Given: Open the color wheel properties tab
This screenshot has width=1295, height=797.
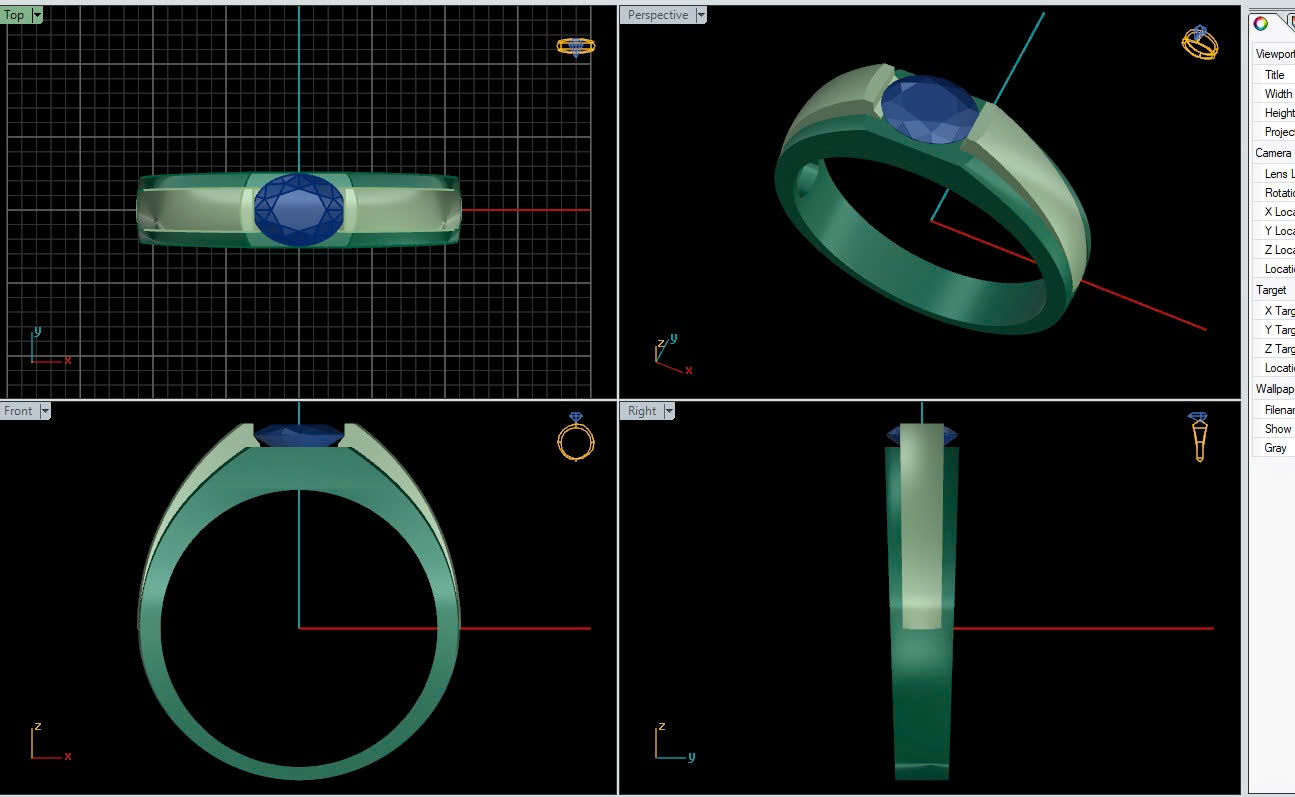Looking at the screenshot, I should pyautogui.click(x=1261, y=23).
